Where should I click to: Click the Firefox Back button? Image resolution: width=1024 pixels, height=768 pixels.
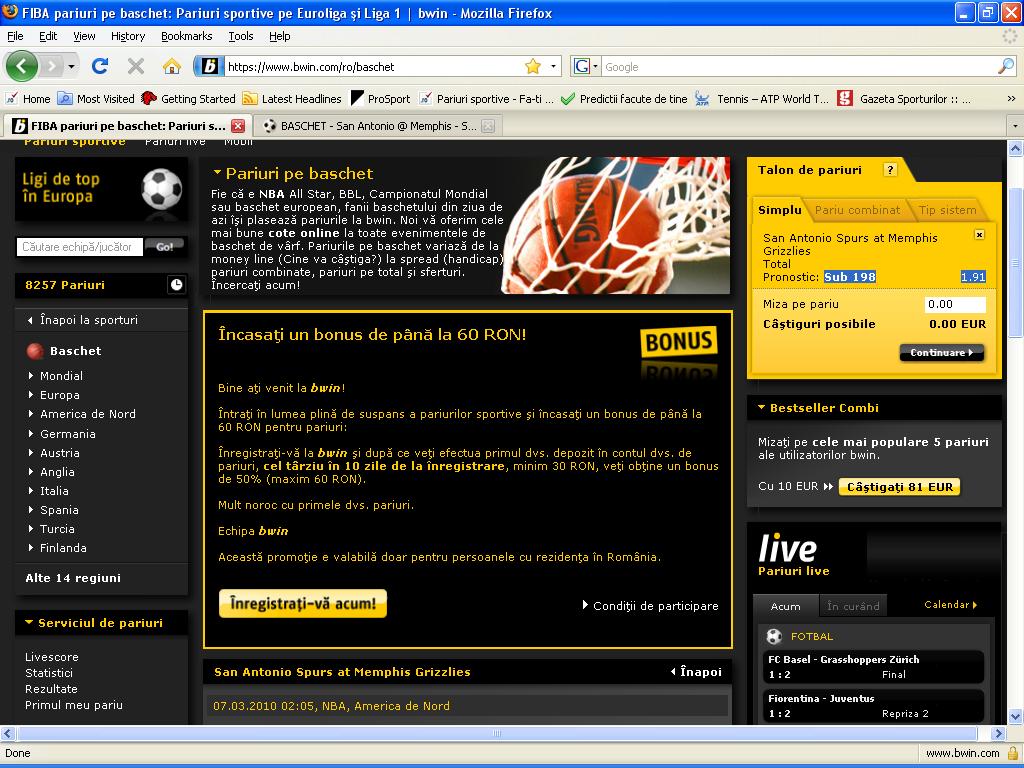tap(22, 66)
